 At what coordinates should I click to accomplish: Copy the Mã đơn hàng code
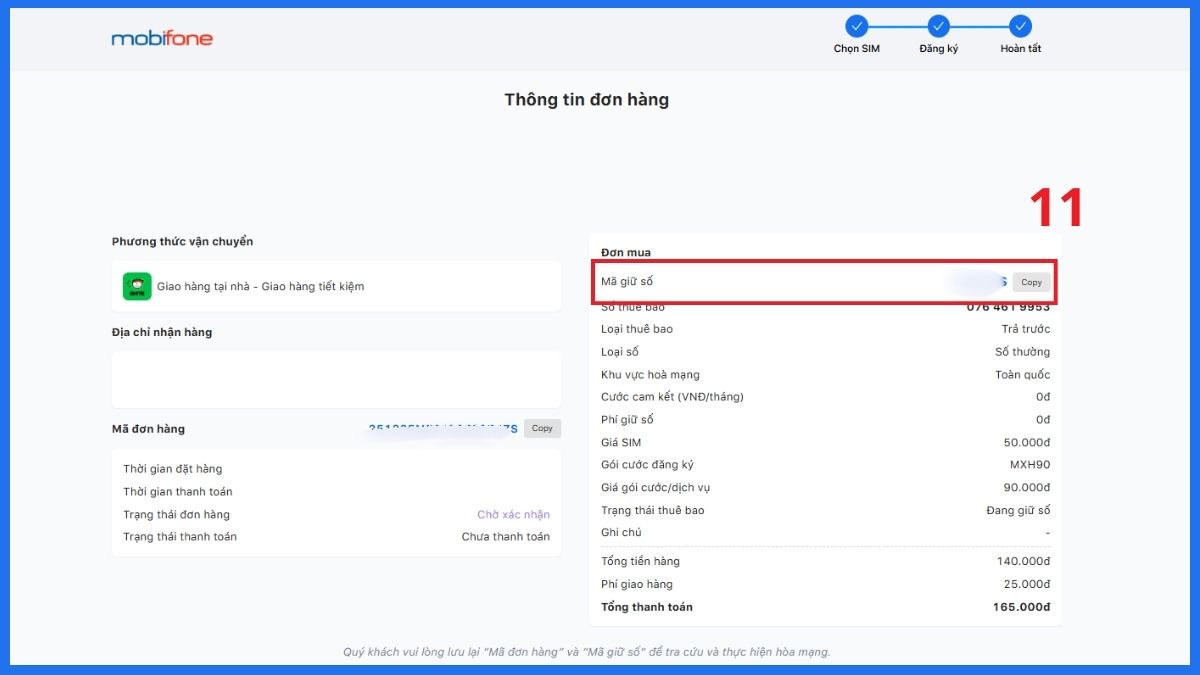pos(541,428)
